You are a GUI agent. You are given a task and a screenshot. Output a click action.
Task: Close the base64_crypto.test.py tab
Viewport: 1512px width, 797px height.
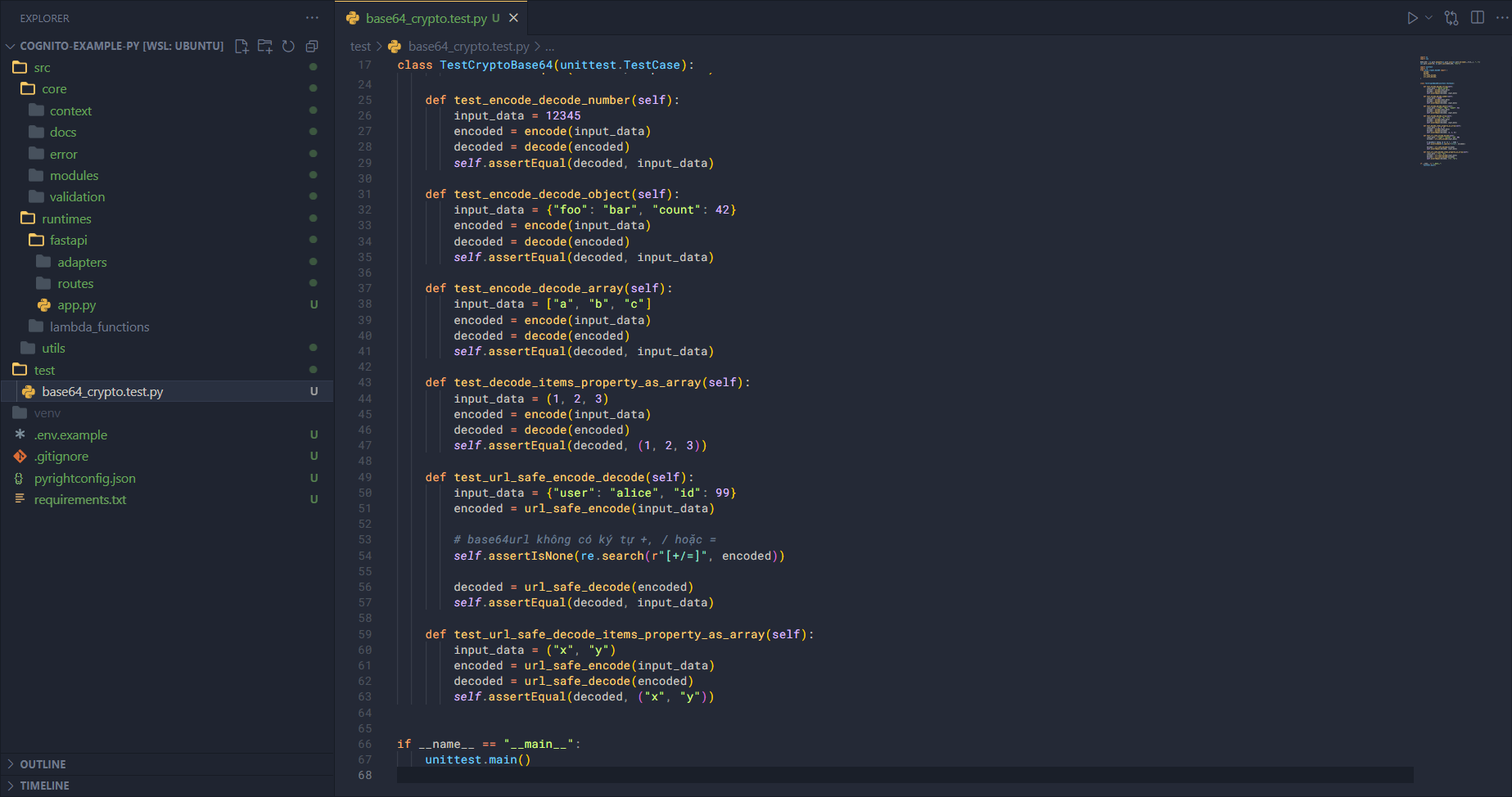click(513, 18)
